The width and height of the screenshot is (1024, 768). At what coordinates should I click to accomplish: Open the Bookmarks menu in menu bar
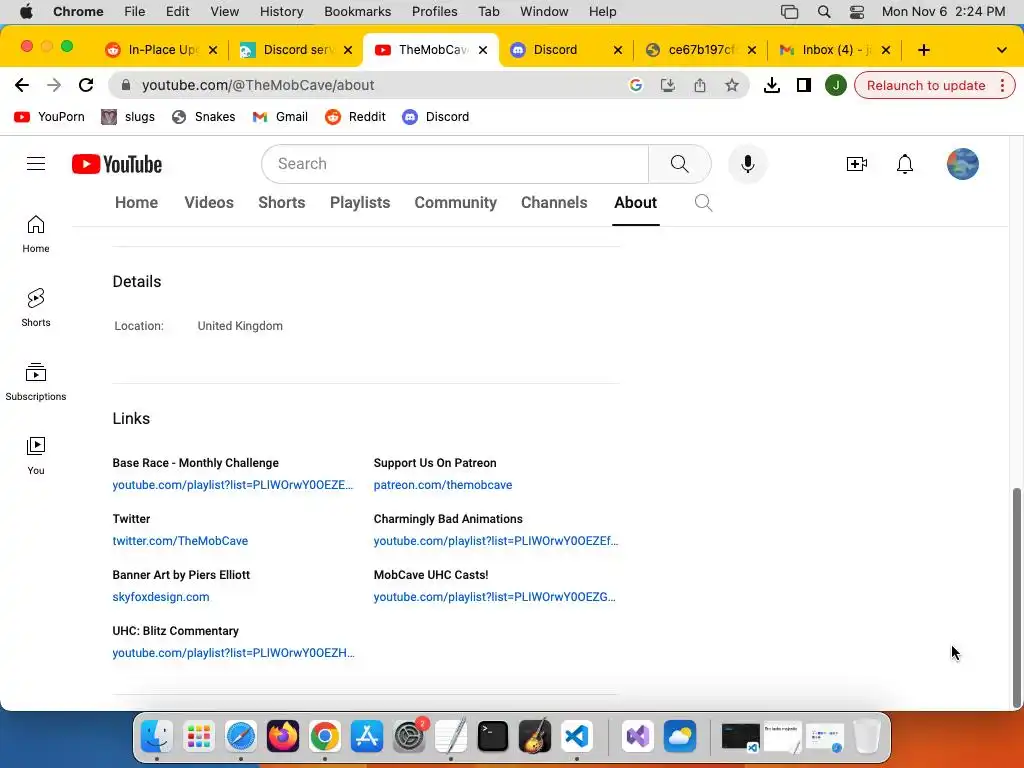coord(357,12)
